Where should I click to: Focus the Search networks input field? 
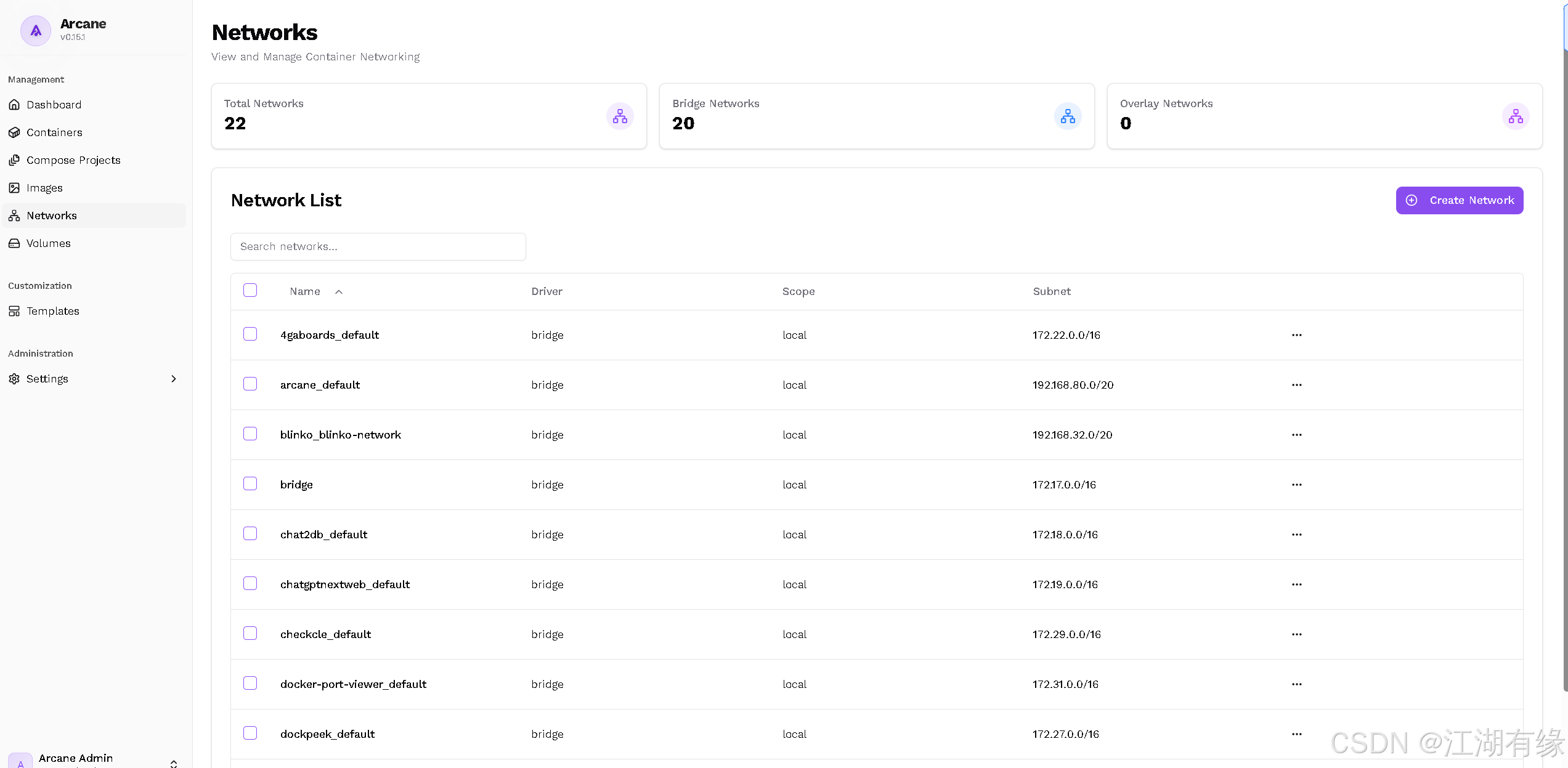pos(378,246)
